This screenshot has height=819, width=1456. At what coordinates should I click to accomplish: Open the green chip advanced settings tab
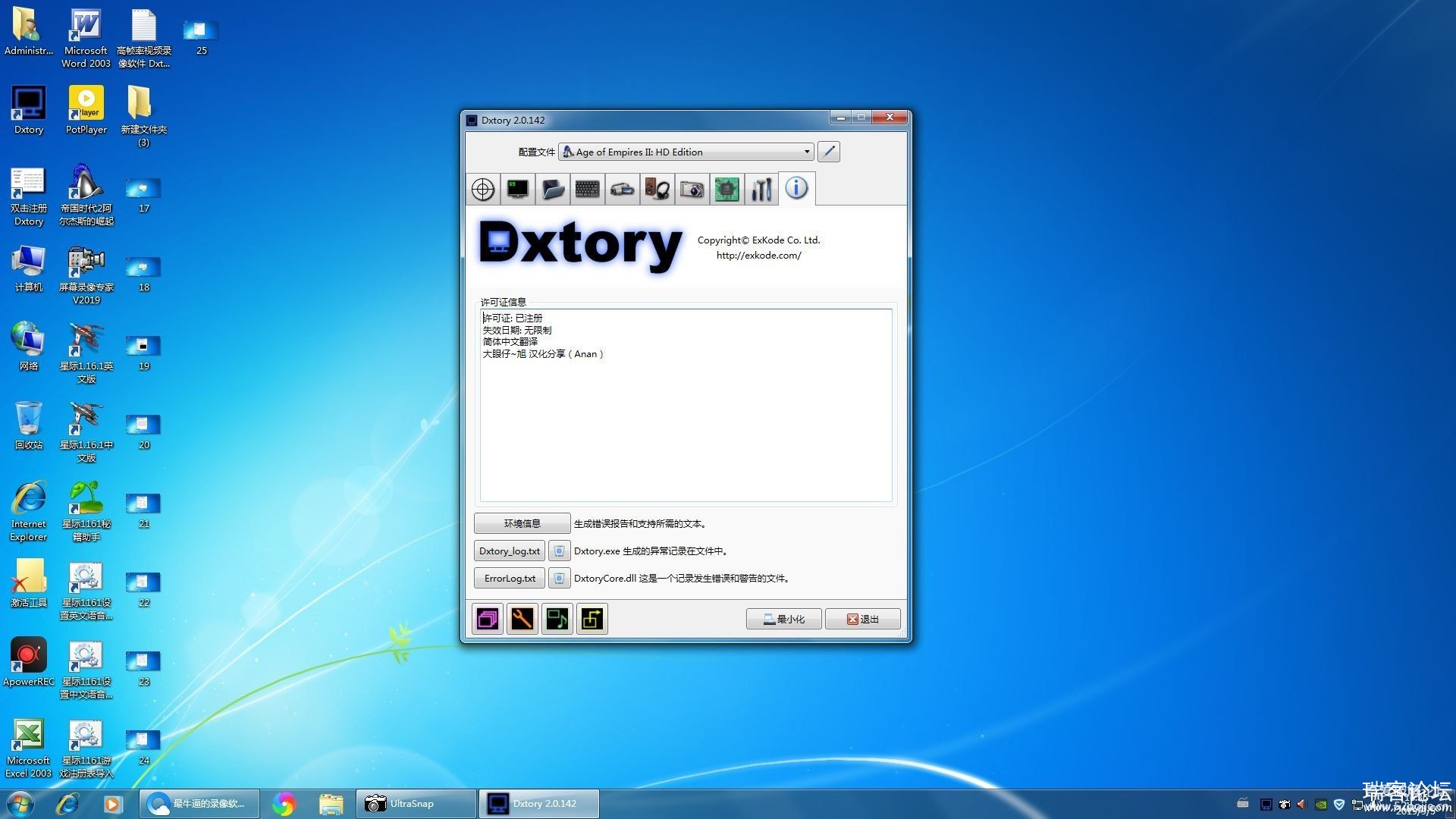(726, 189)
